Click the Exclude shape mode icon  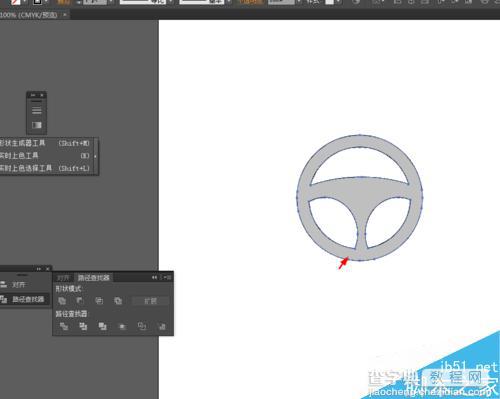coord(118,301)
